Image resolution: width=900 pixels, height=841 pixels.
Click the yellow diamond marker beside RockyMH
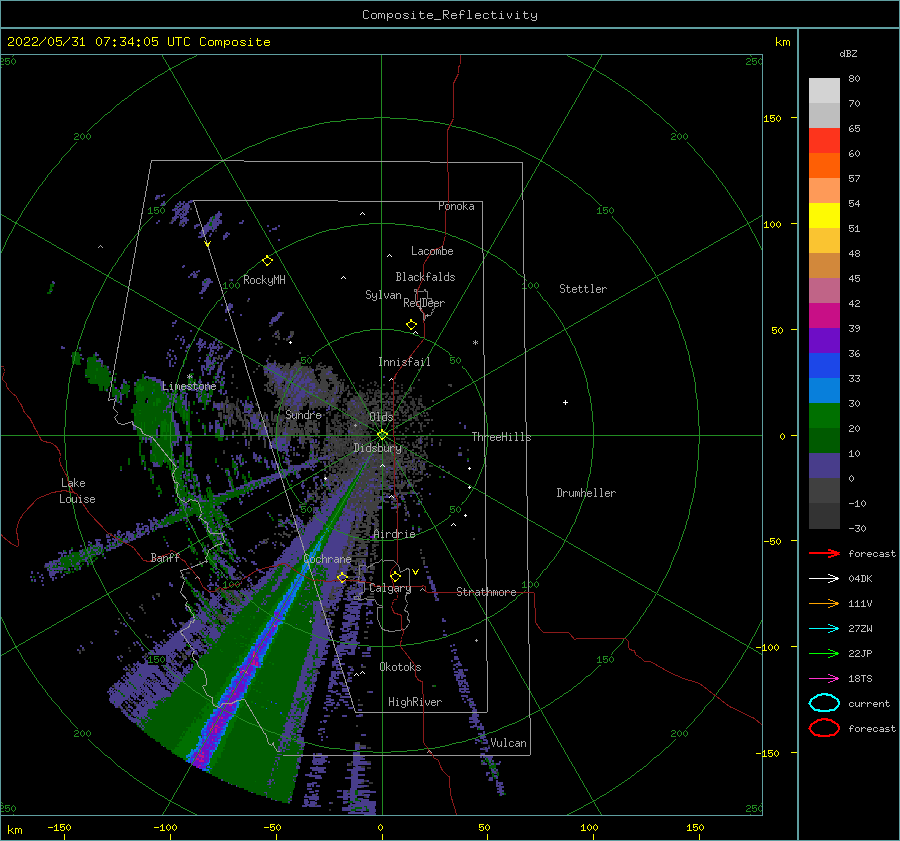pyautogui.click(x=267, y=261)
